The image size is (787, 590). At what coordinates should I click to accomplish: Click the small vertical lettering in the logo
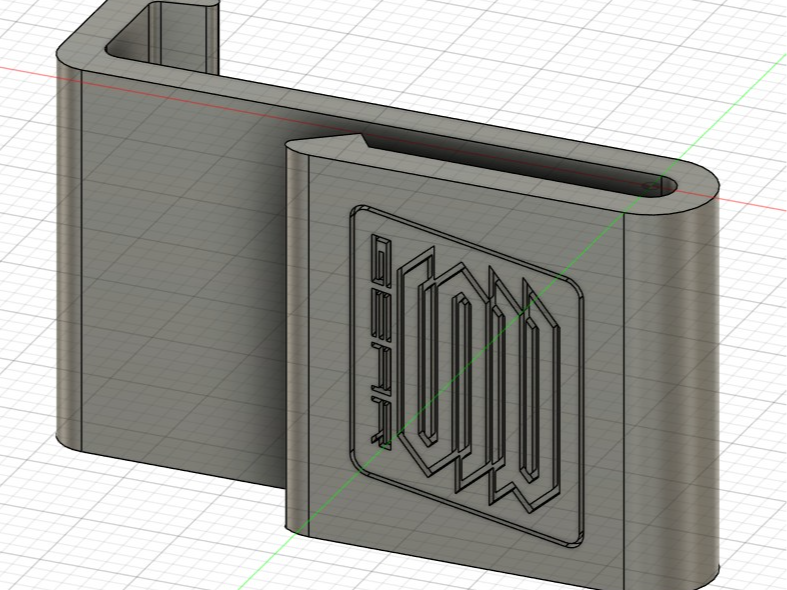click(381, 340)
